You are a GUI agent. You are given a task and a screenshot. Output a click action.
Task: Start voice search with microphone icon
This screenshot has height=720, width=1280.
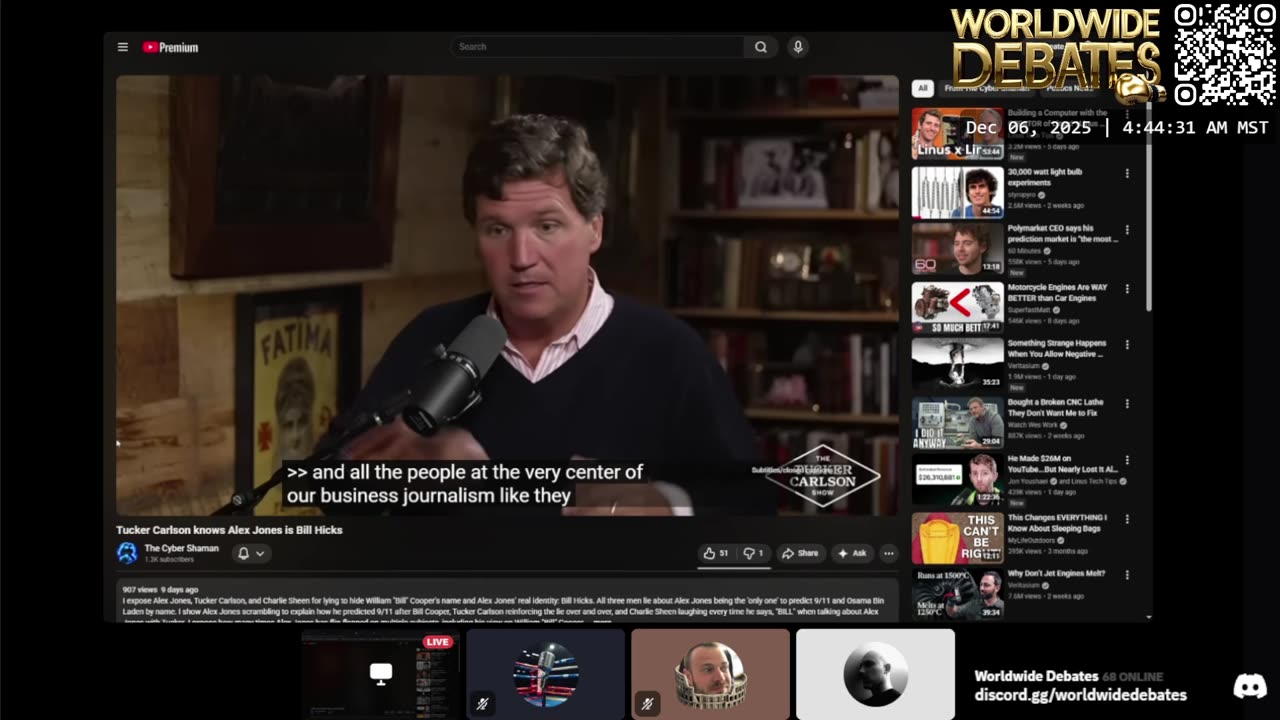(x=797, y=47)
